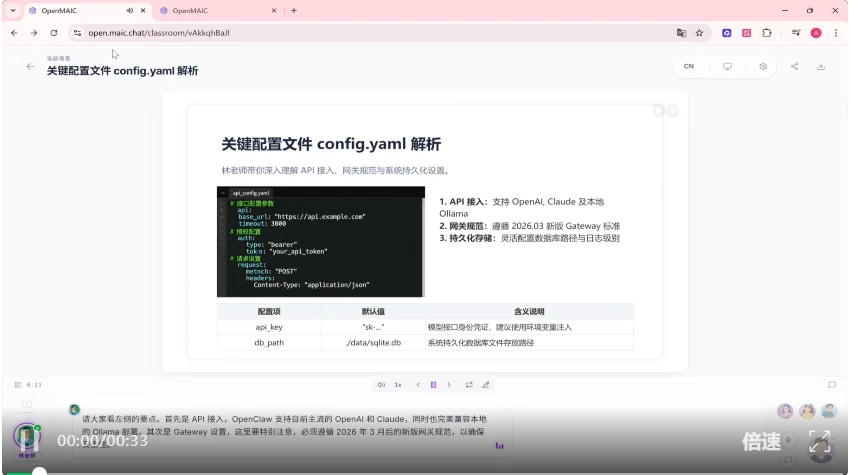Close the second OpenMAIC tab

(x=274, y=10)
